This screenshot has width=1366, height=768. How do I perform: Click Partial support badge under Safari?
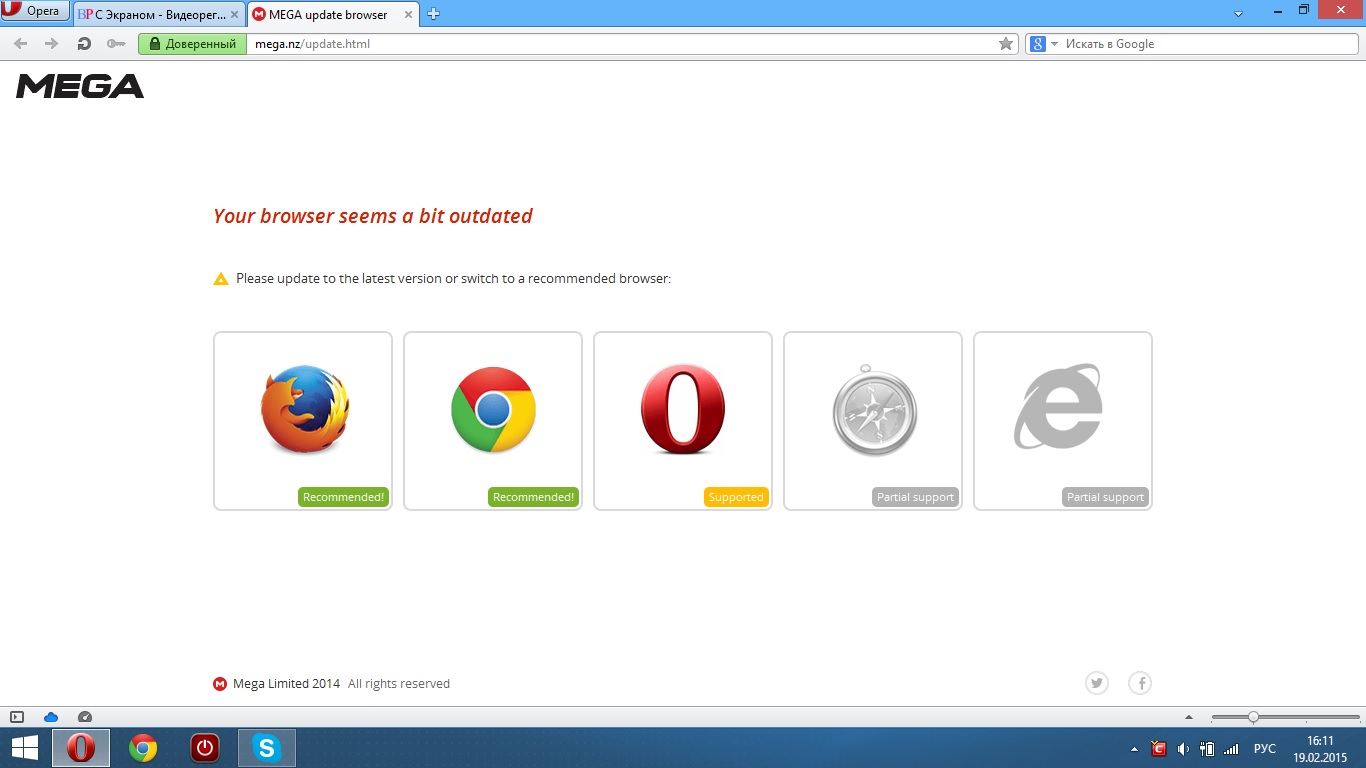915,497
